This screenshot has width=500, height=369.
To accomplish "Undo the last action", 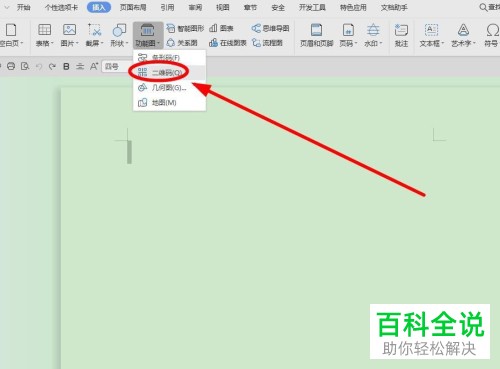I will pos(39,66).
